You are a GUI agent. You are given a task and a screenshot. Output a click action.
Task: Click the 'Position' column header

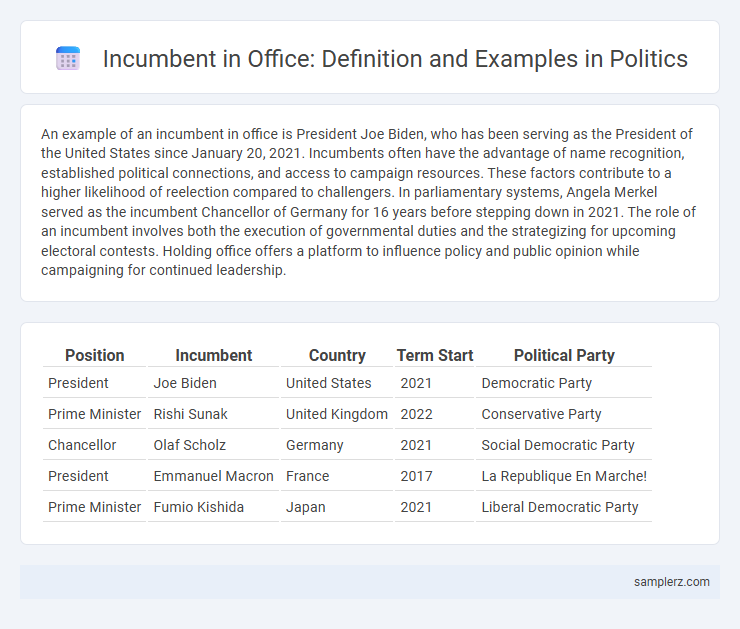coord(94,355)
